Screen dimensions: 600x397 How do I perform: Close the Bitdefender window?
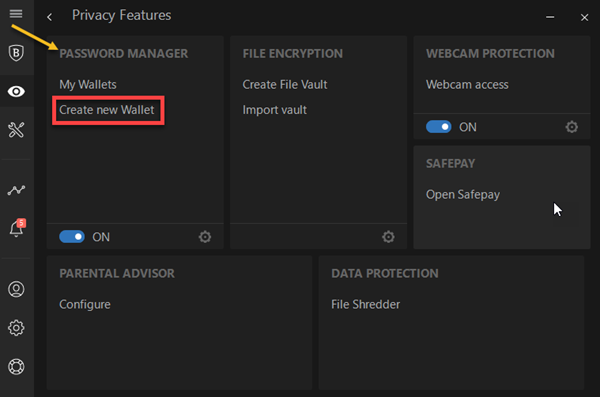[x=584, y=17]
